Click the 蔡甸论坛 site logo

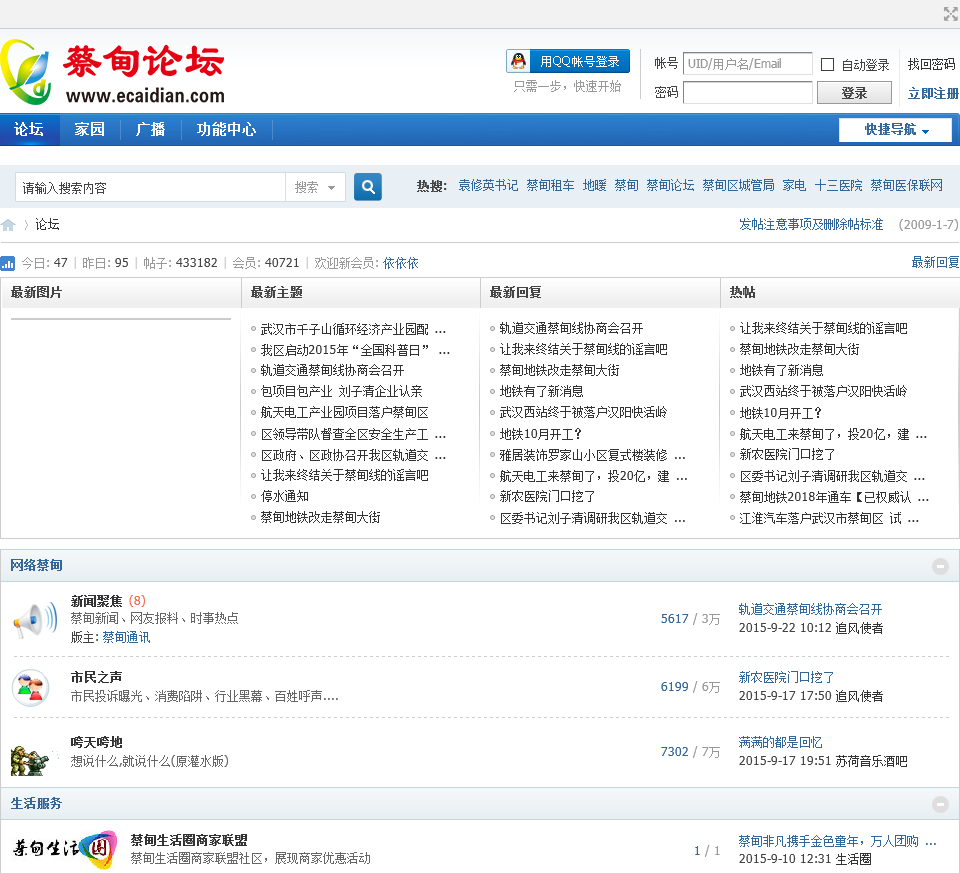(x=113, y=72)
